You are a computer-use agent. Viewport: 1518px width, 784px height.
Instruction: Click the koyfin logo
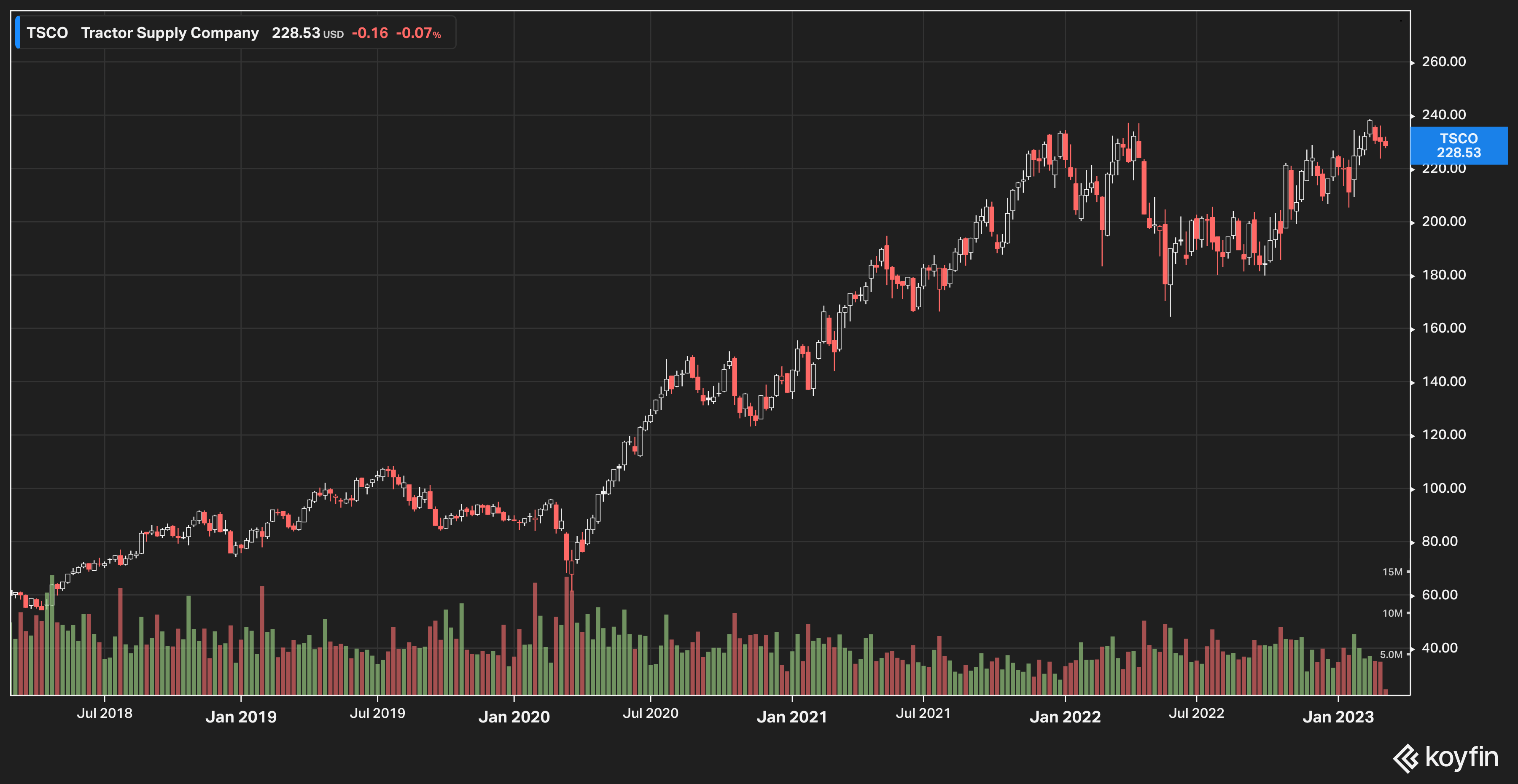(1445, 757)
